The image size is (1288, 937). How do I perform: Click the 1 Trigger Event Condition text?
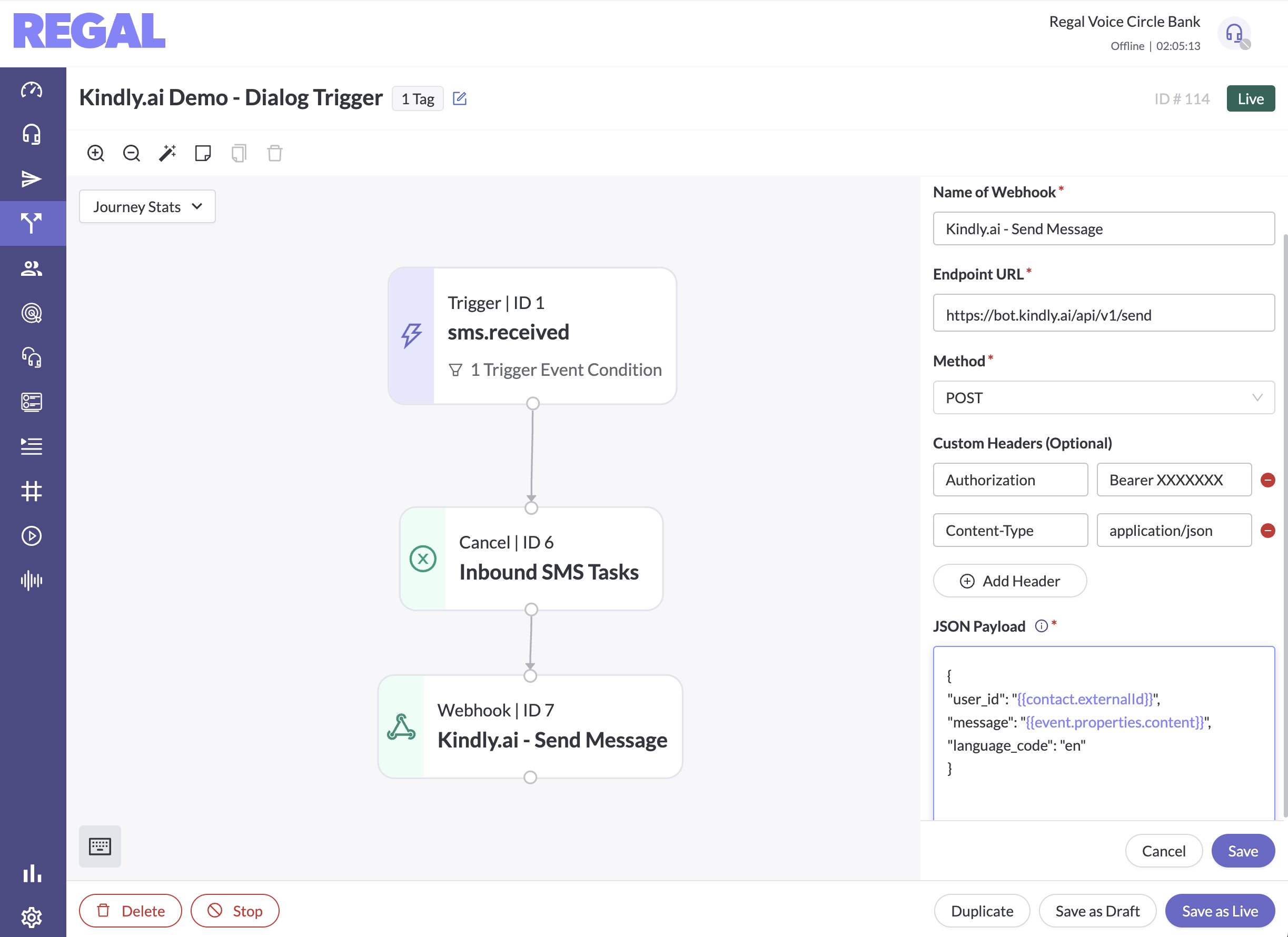tap(566, 370)
